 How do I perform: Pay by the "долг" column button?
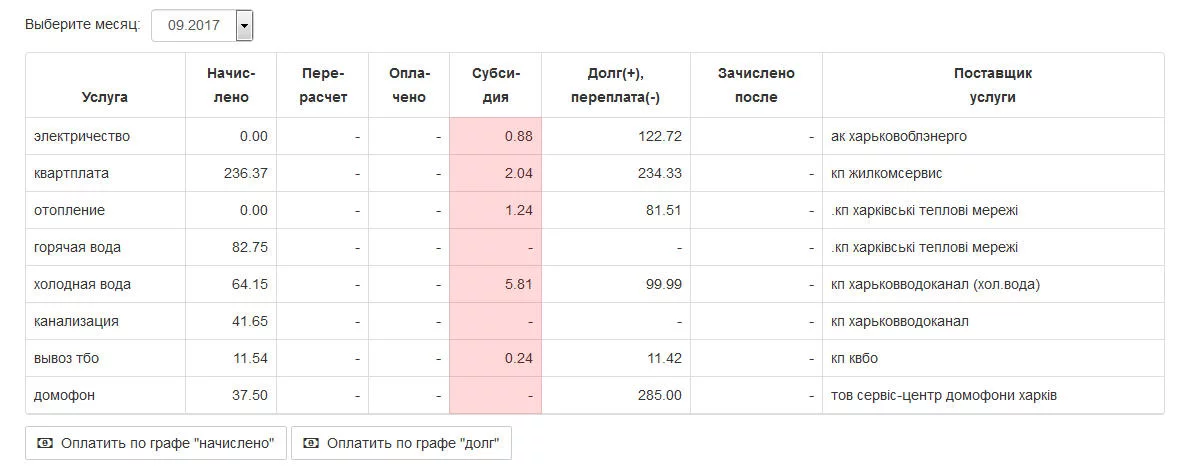pos(401,443)
